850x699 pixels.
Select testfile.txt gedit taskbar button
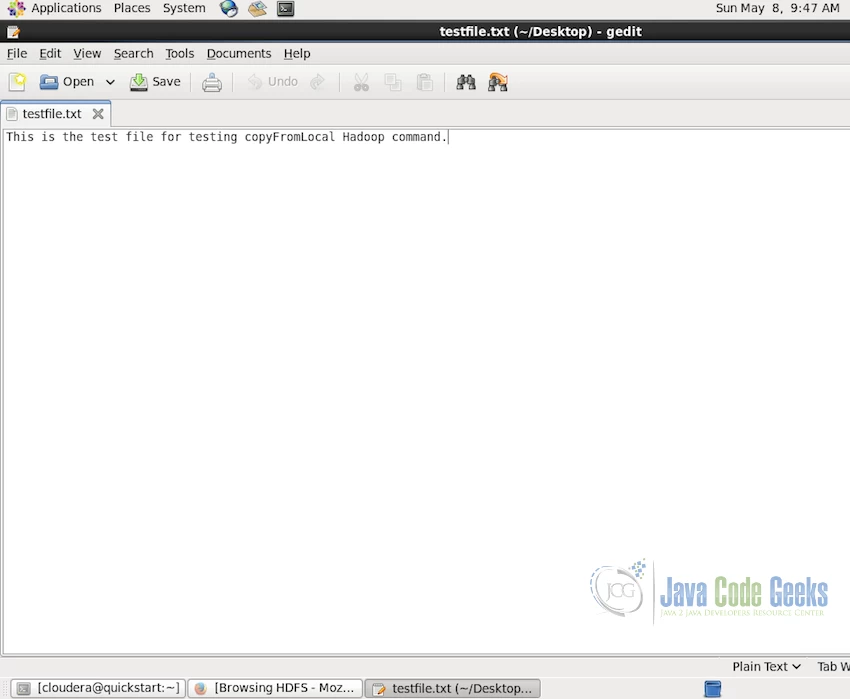click(453, 688)
